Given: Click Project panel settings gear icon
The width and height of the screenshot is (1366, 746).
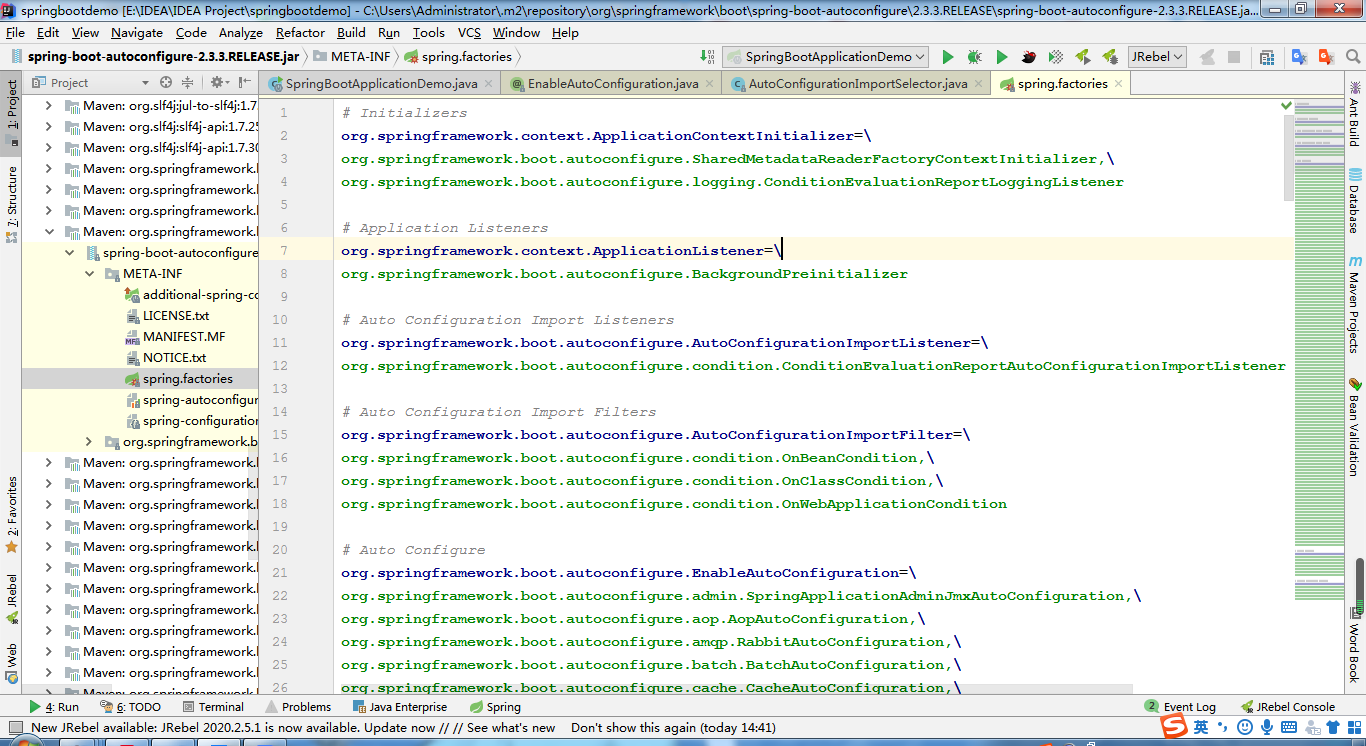Looking at the screenshot, I should 218,83.
